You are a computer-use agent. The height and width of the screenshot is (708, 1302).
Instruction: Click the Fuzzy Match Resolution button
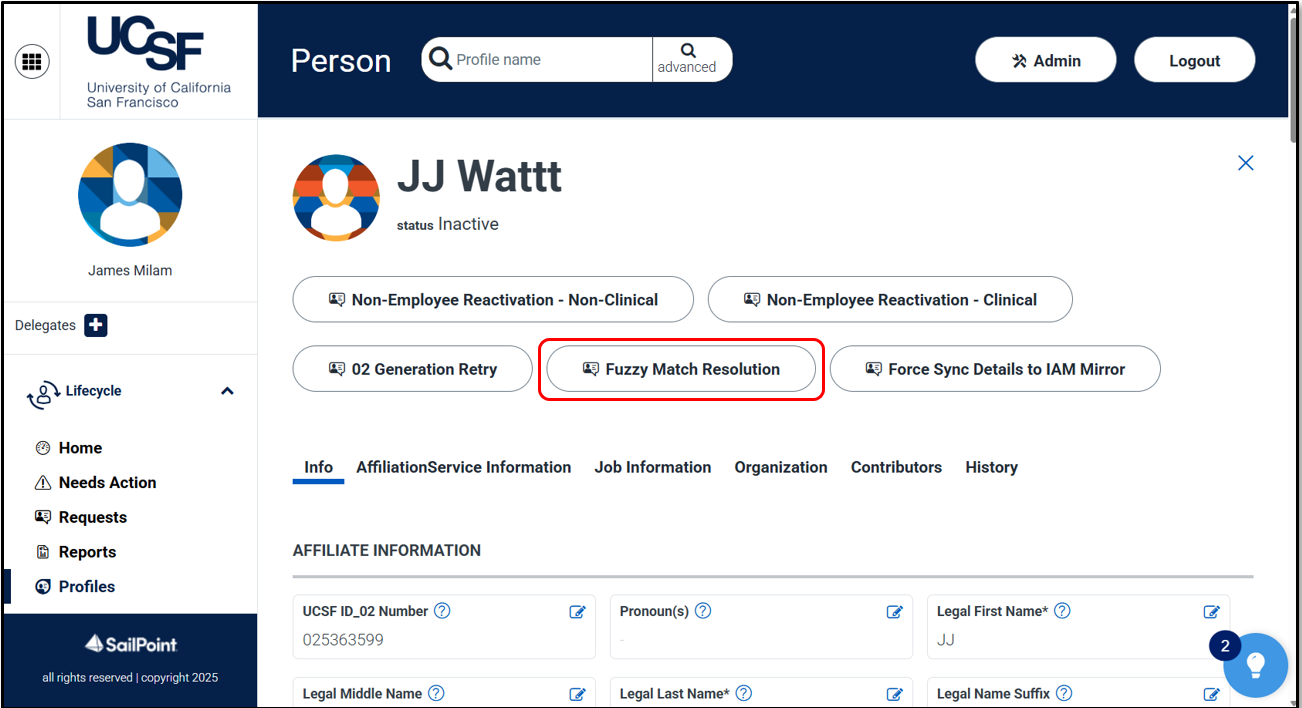tap(681, 369)
